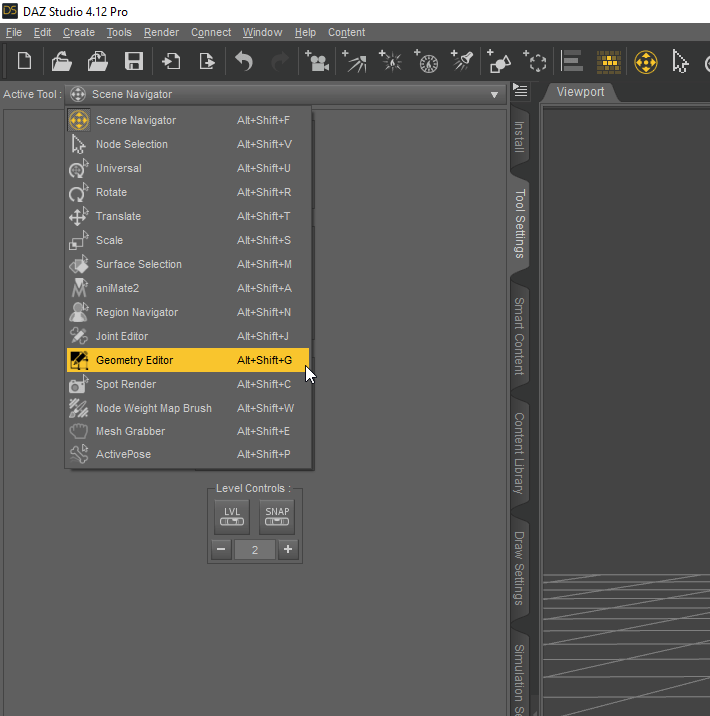The height and width of the screenshot is (716, 710).
Task: Toggle the SNAP level control button
Action: coord(277,516)
